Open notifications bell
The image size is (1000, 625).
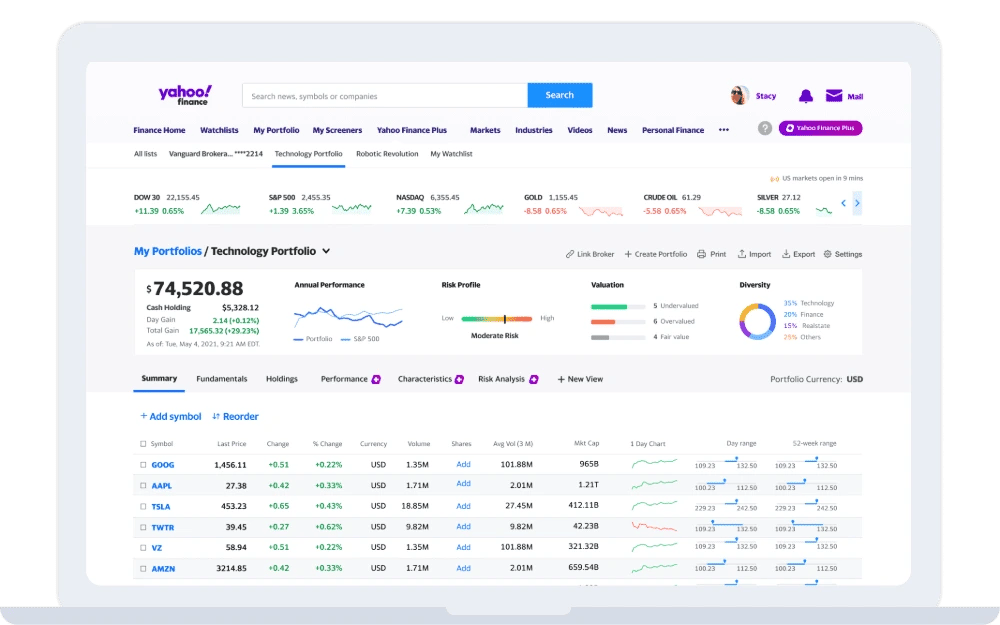(x=805, y=96)
